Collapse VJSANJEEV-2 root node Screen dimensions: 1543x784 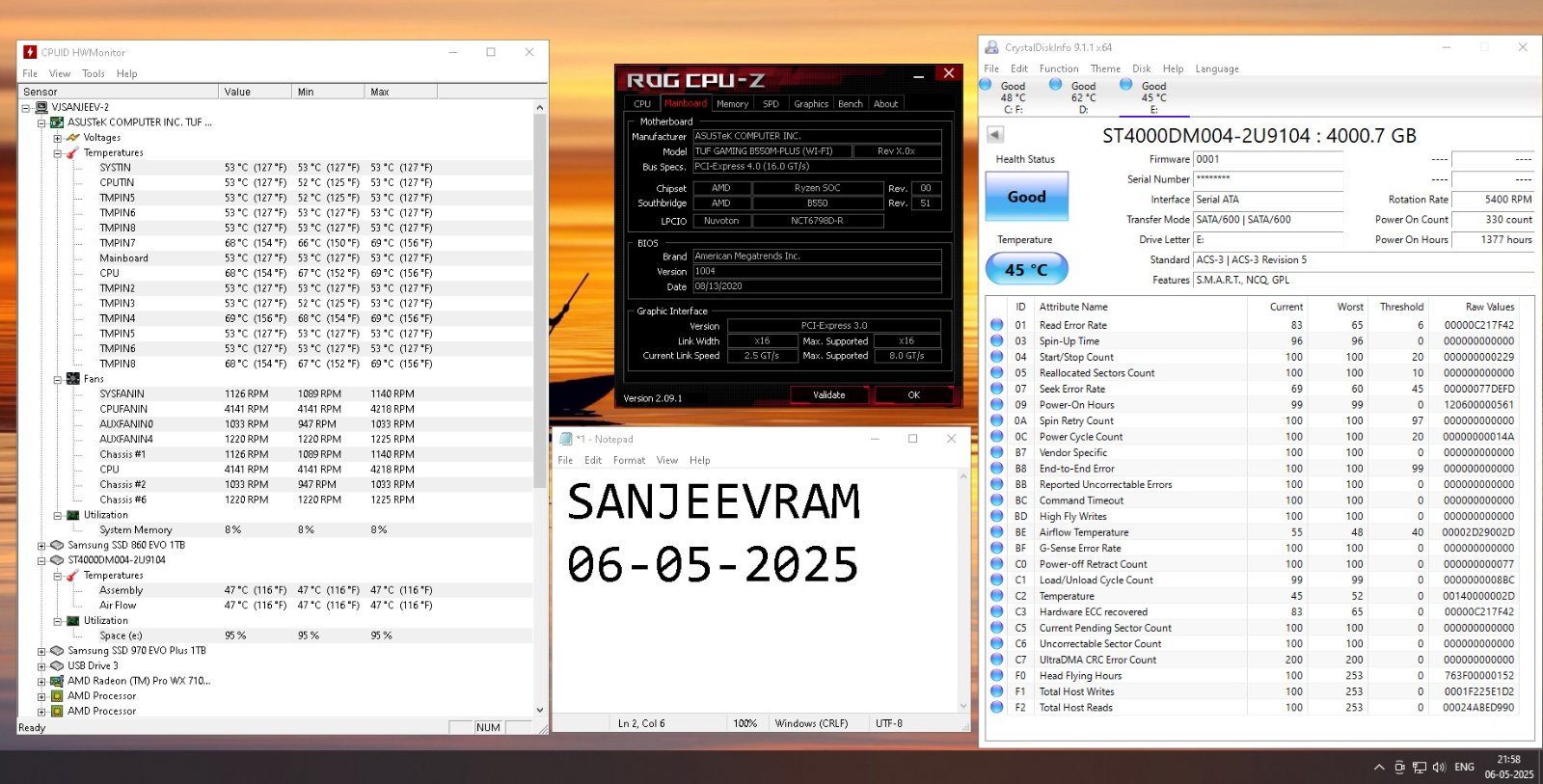click(x=26, y=107)
